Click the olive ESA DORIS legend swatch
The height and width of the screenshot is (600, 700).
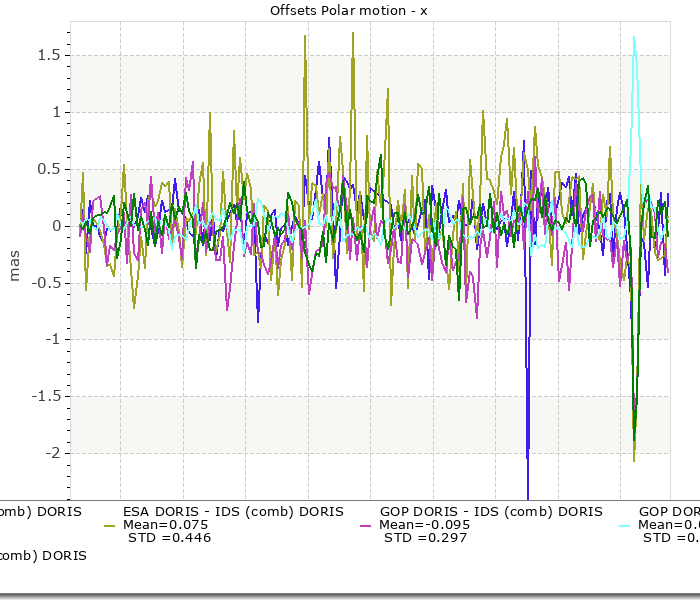tap(110, 525)
